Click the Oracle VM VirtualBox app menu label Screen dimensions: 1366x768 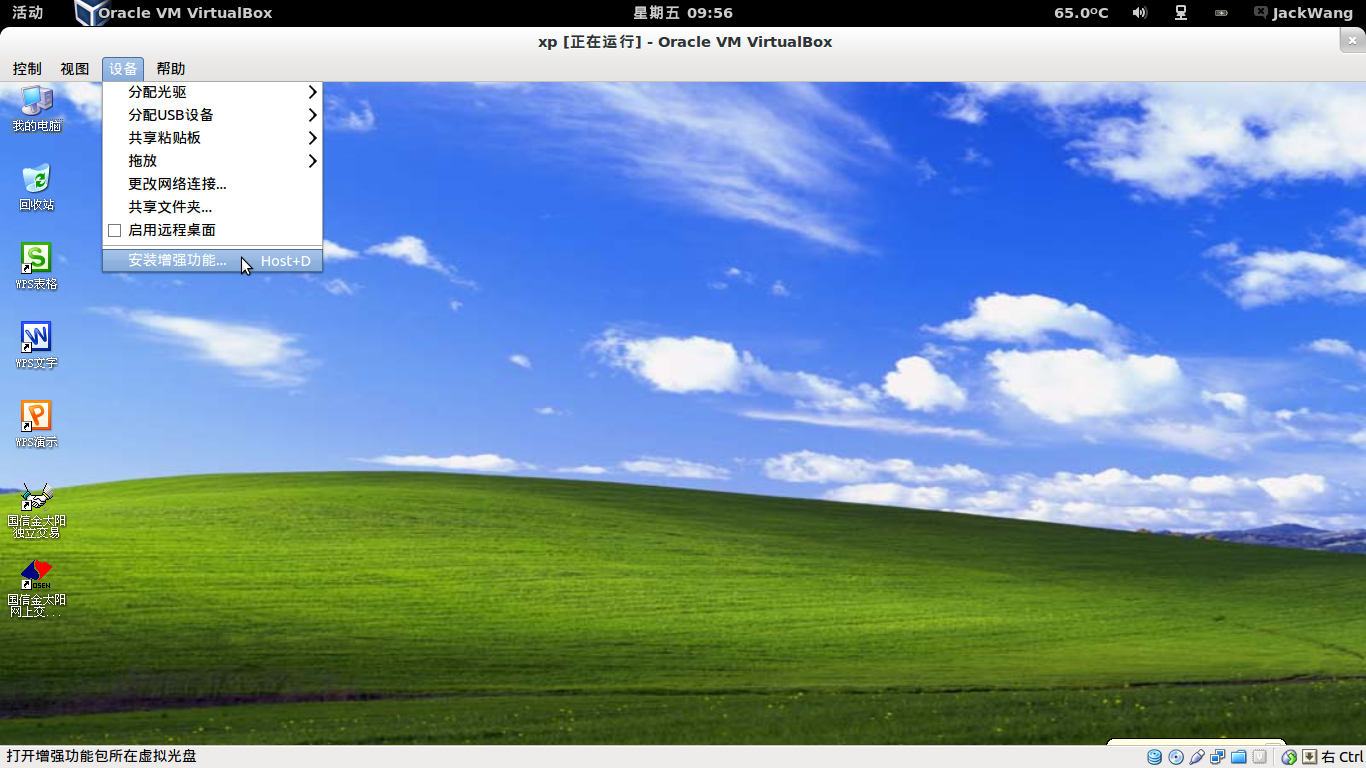click(185, 13)
